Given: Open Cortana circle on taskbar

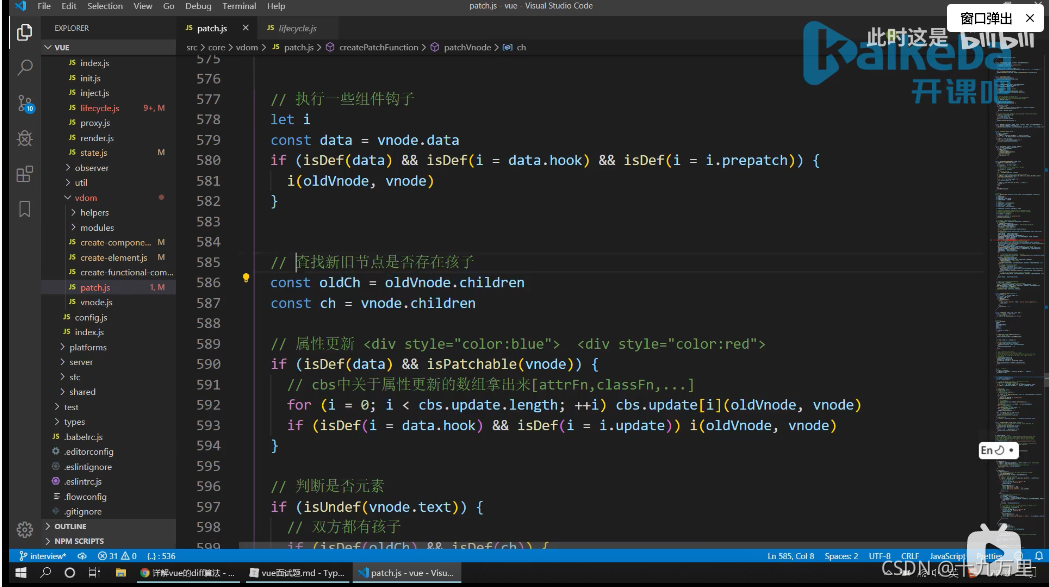Looking at the screenshot, I should point(70,573).
